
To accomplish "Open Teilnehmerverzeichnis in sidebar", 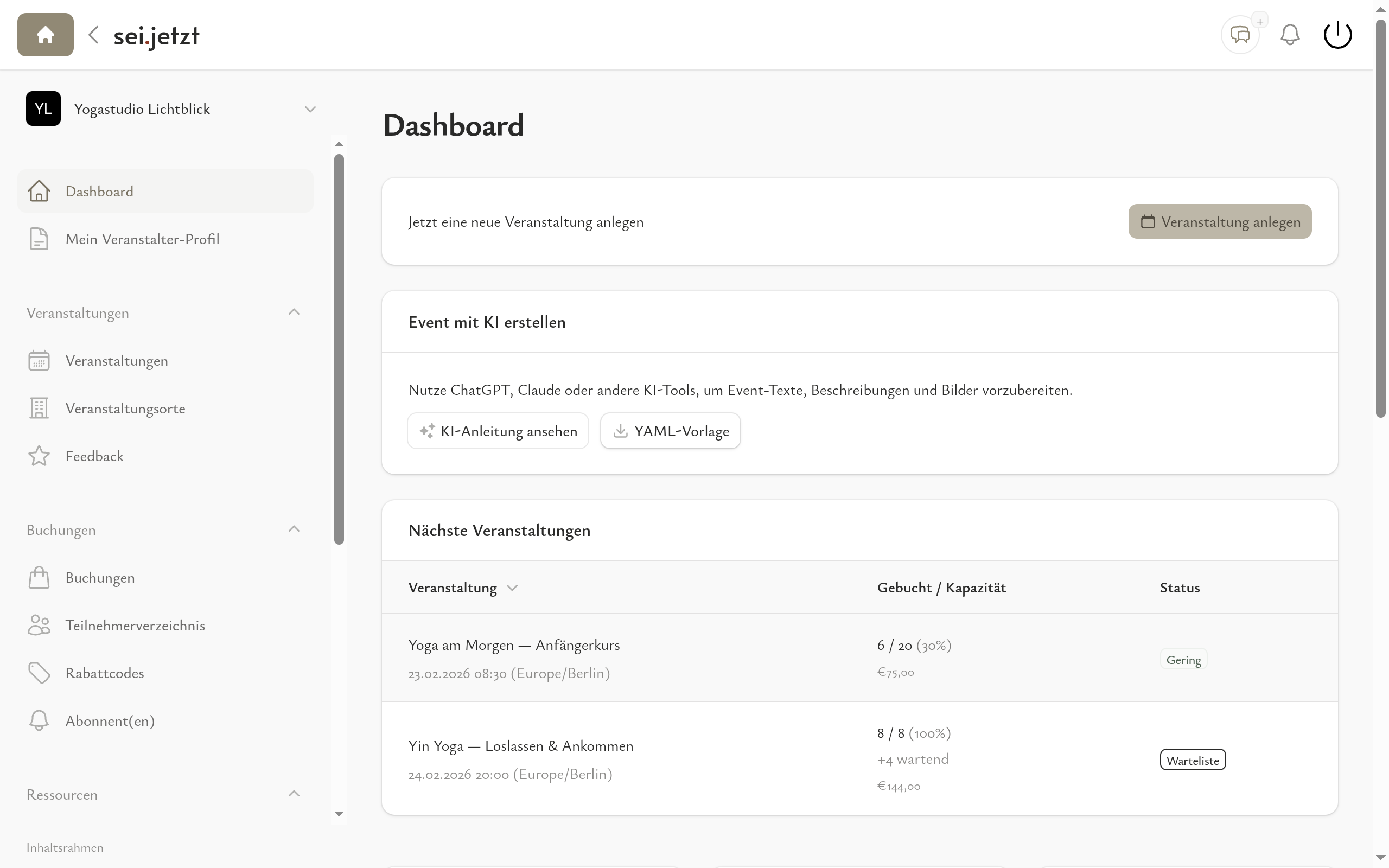I will click(135, 625).
